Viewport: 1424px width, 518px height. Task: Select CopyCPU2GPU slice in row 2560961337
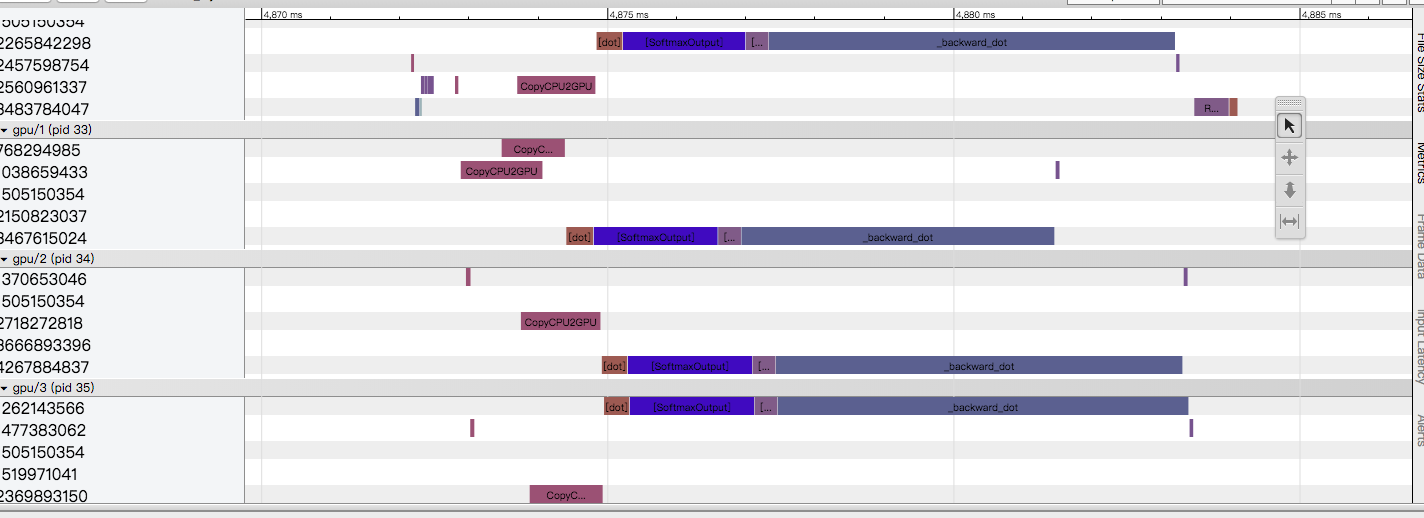tap(556, 85)
